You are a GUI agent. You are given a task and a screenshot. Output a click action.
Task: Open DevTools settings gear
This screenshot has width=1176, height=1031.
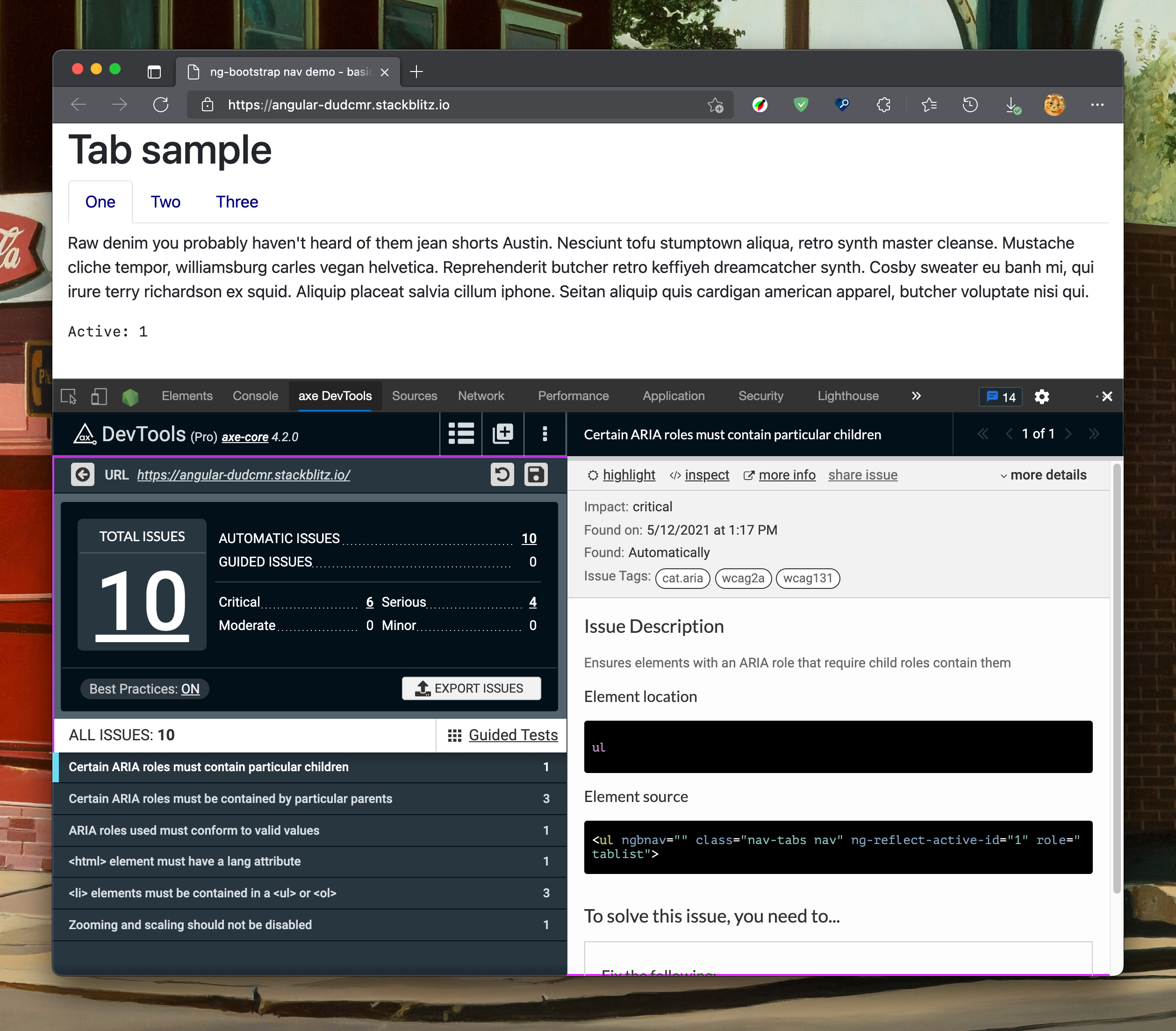coord(1042,396)
